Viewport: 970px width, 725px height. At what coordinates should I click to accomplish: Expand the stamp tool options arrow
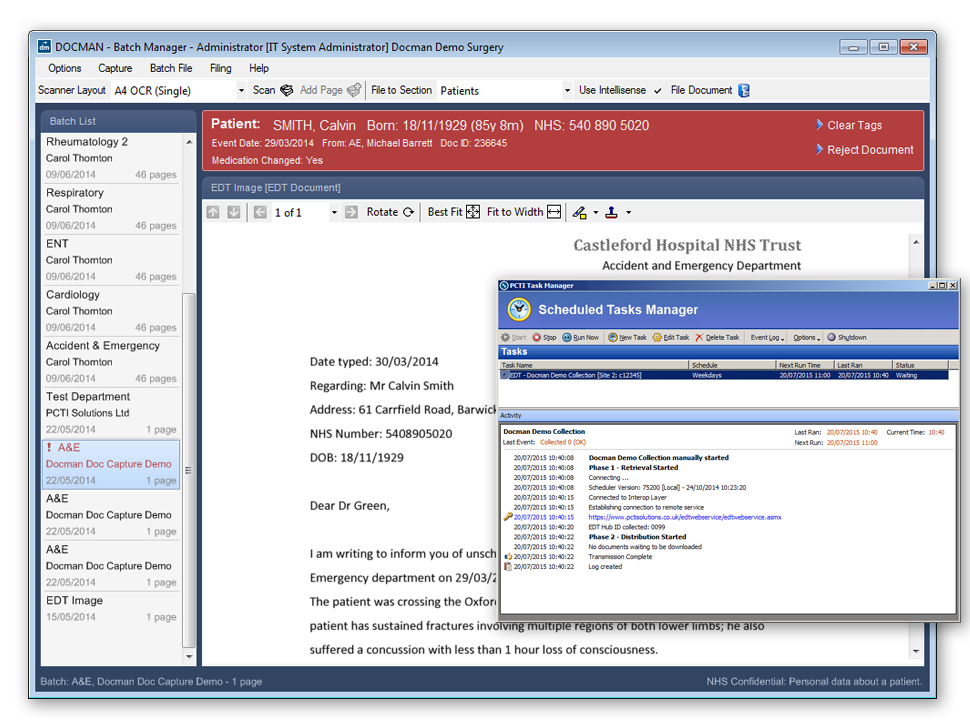(629, 213)
